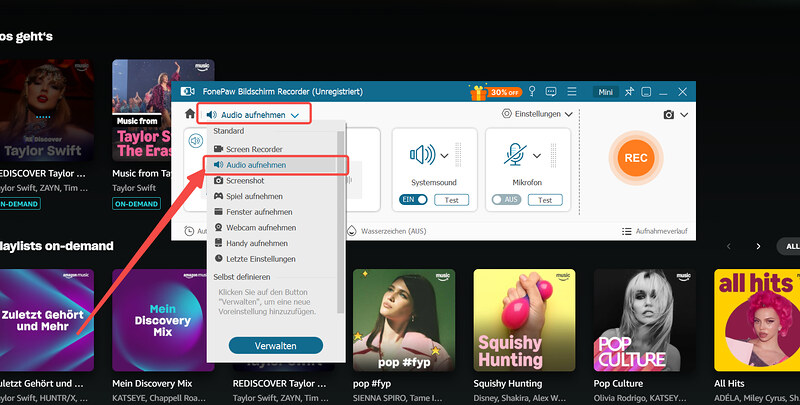This screenshot has height=405, width=800.
Task: Click the artist line 'Disney, Shakira, Alex W...'
Action: tap(519, 398)
